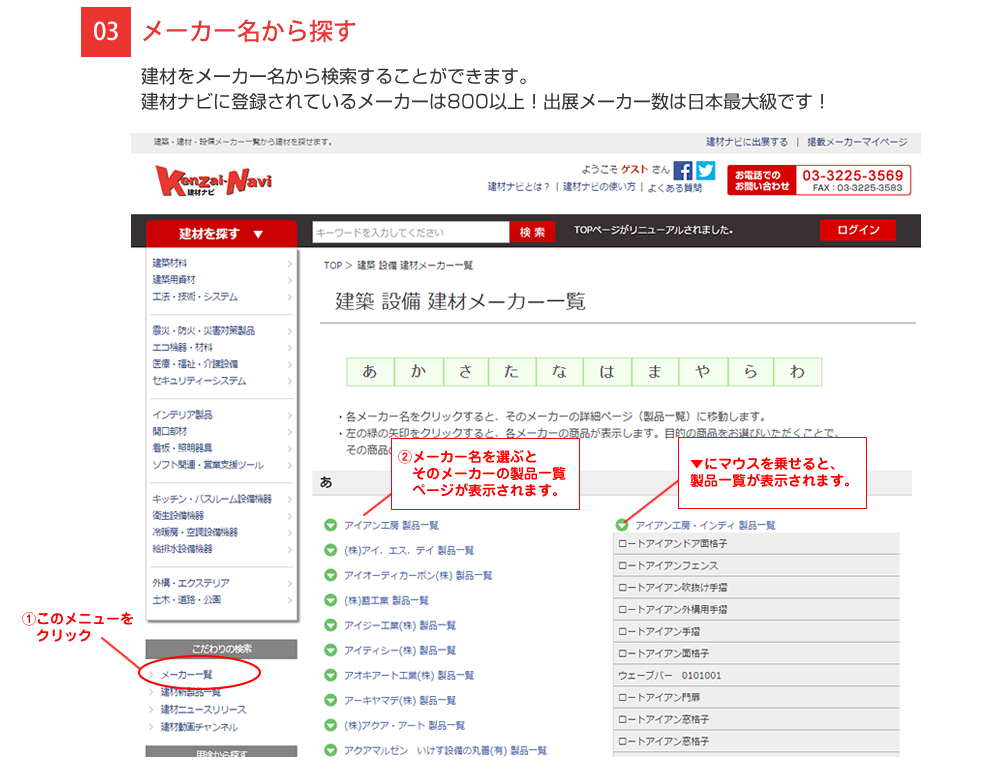
Task: Click green arrow beside アイアン工房・インディ
Action: pos(622,525)
